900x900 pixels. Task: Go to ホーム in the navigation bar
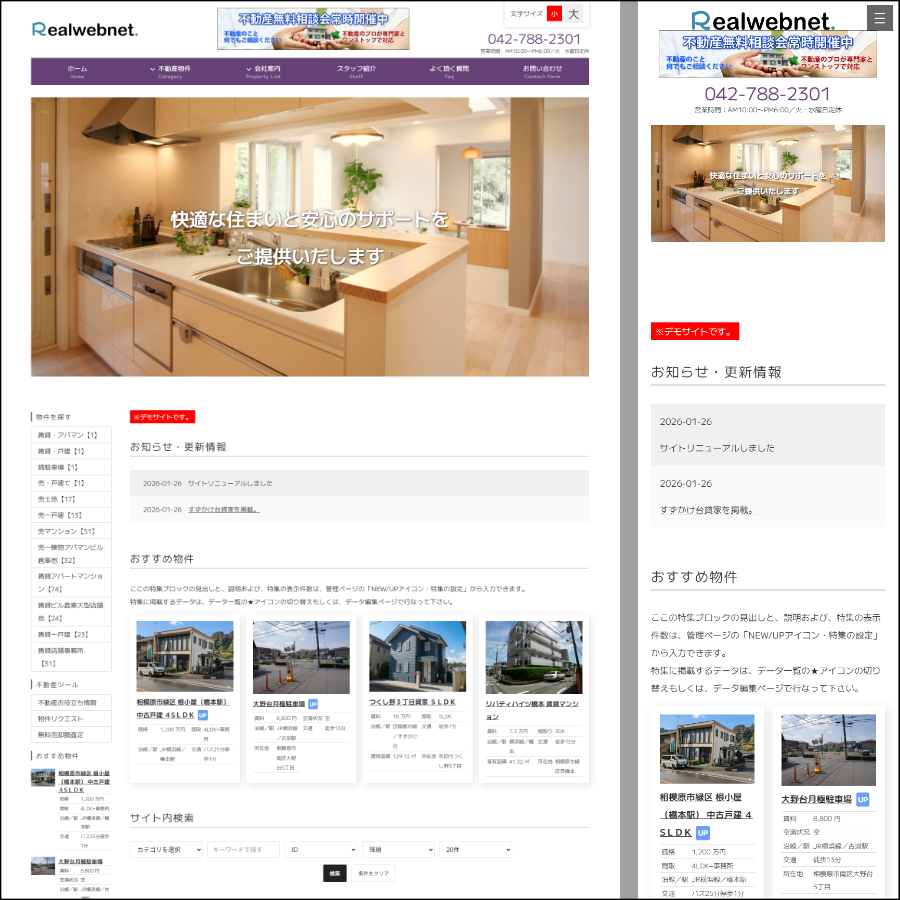tap(78, 71)
